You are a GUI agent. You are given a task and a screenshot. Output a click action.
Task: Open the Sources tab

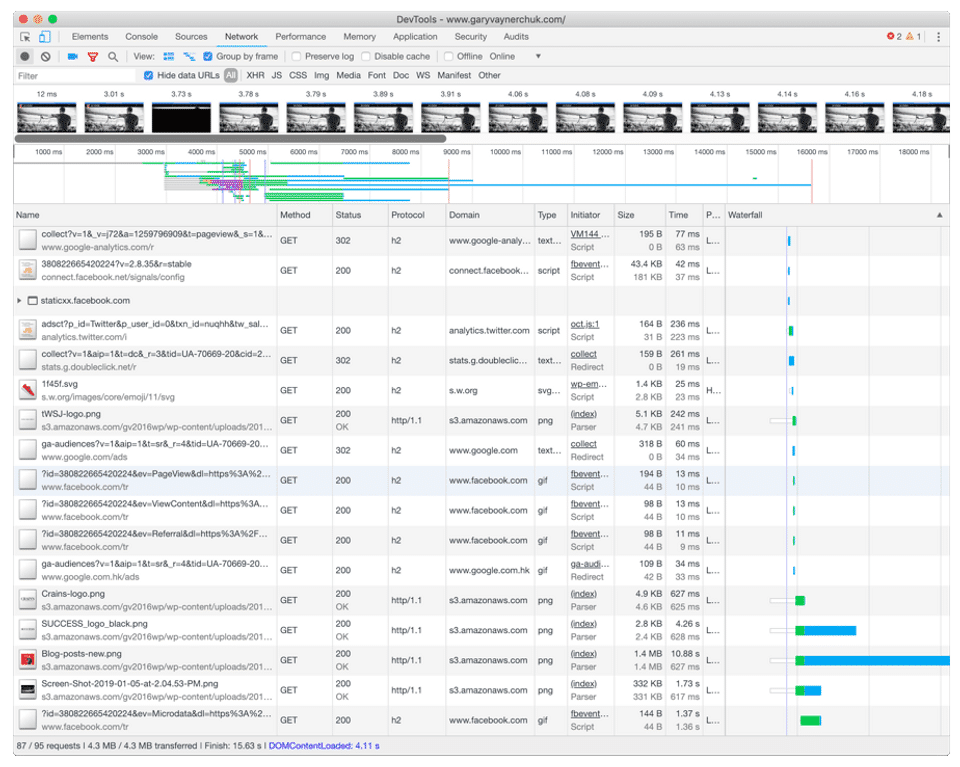pos(191,37)
